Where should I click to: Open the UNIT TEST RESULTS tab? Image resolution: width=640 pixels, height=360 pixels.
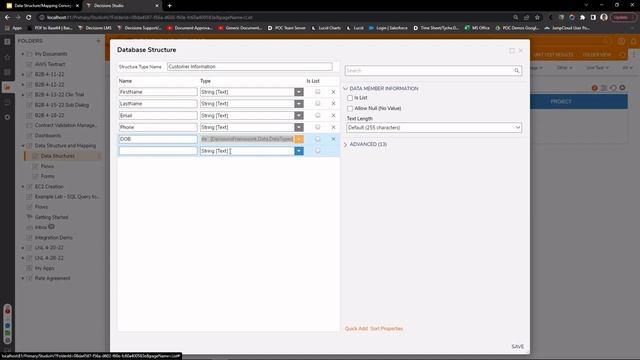553,55
